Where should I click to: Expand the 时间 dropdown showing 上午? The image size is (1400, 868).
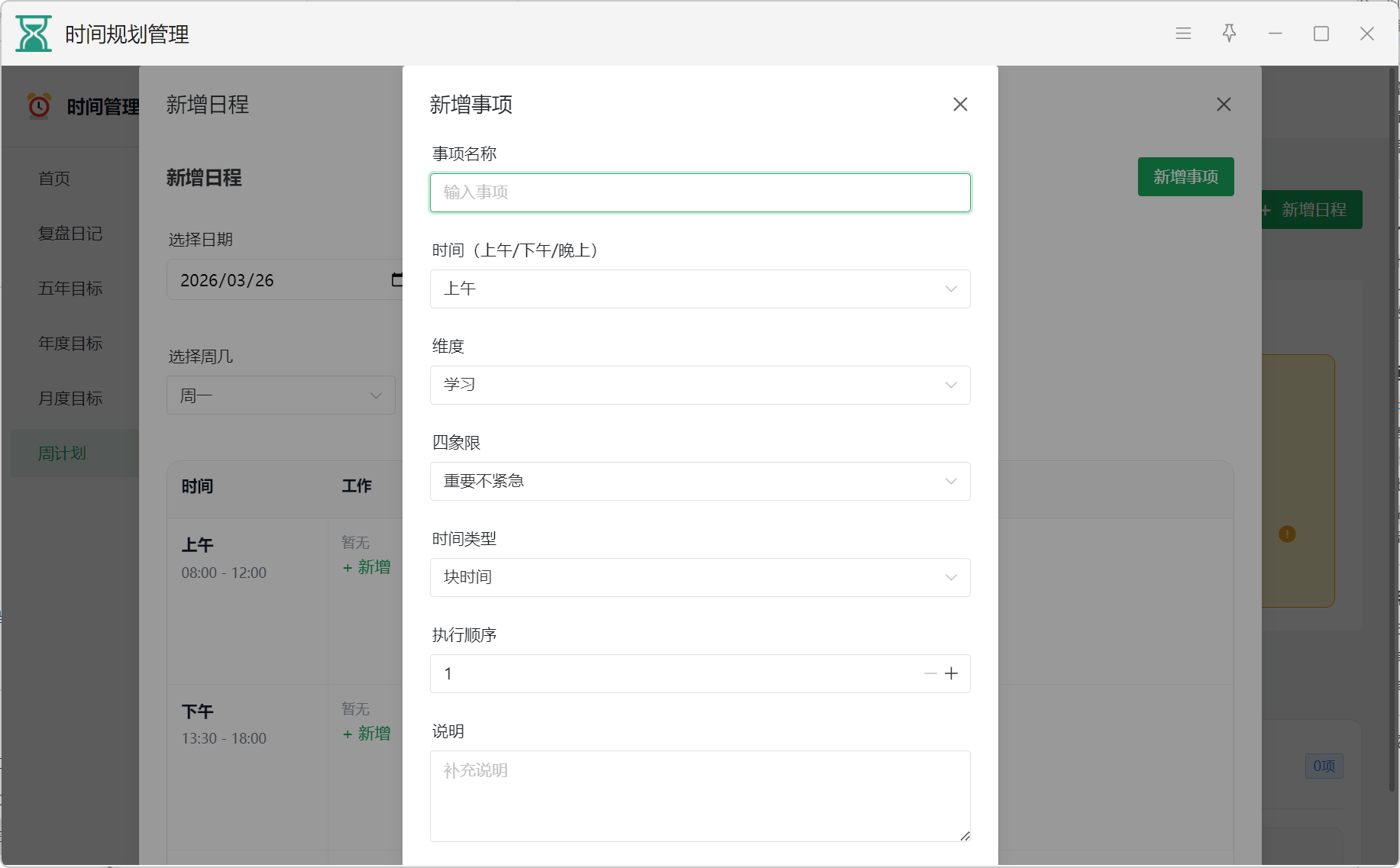point(700,289)
